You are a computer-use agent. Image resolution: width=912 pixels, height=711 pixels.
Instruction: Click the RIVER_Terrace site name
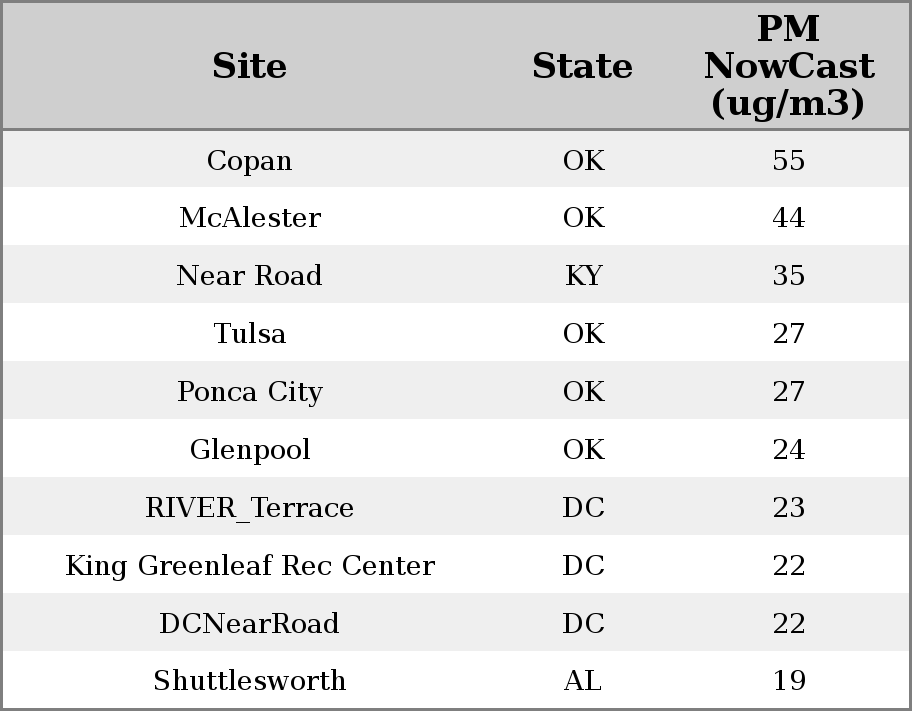pyautogui.click(x=249, y=508)
